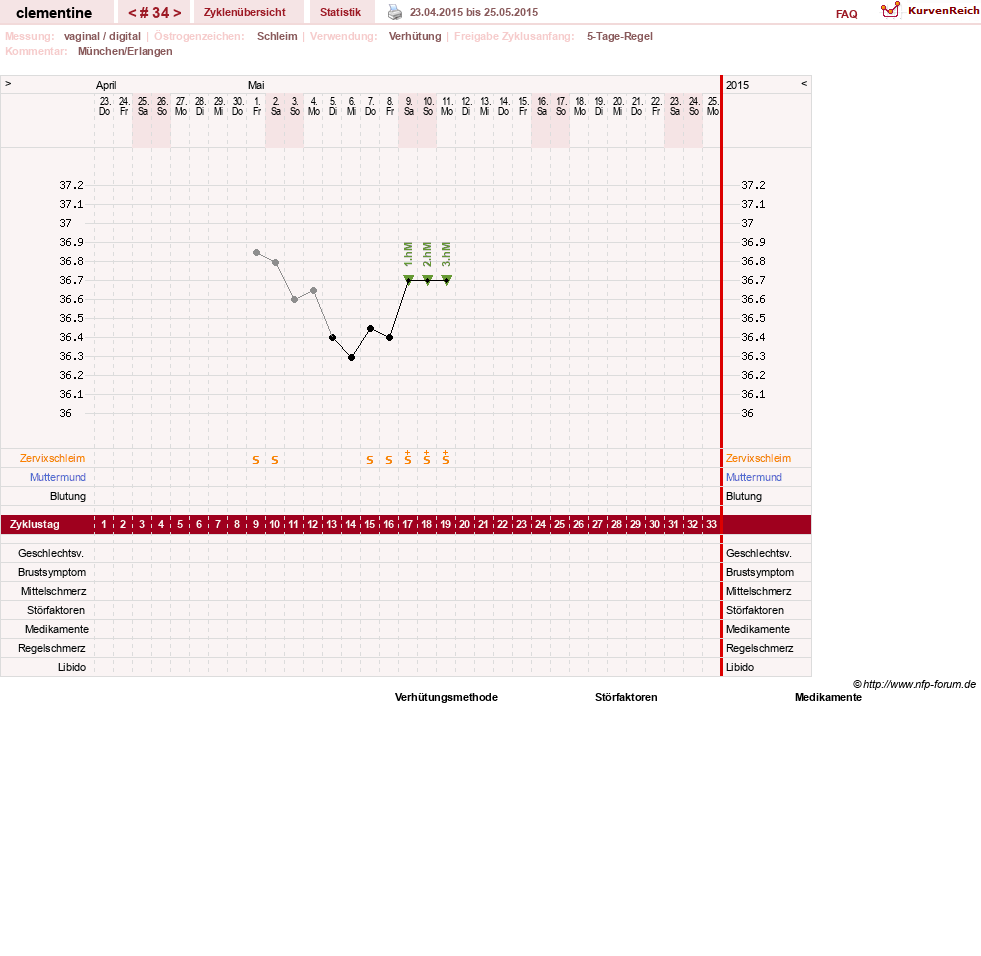Click the left Regelschmerz row label
The width and height of the screenshot is (981, 956).
pos(51,648)
